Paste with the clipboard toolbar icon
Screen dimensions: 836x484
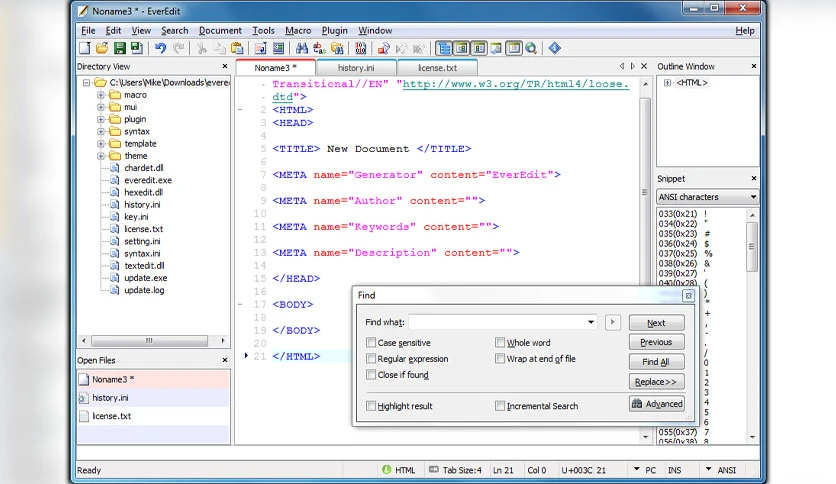(x=237, y=48)
